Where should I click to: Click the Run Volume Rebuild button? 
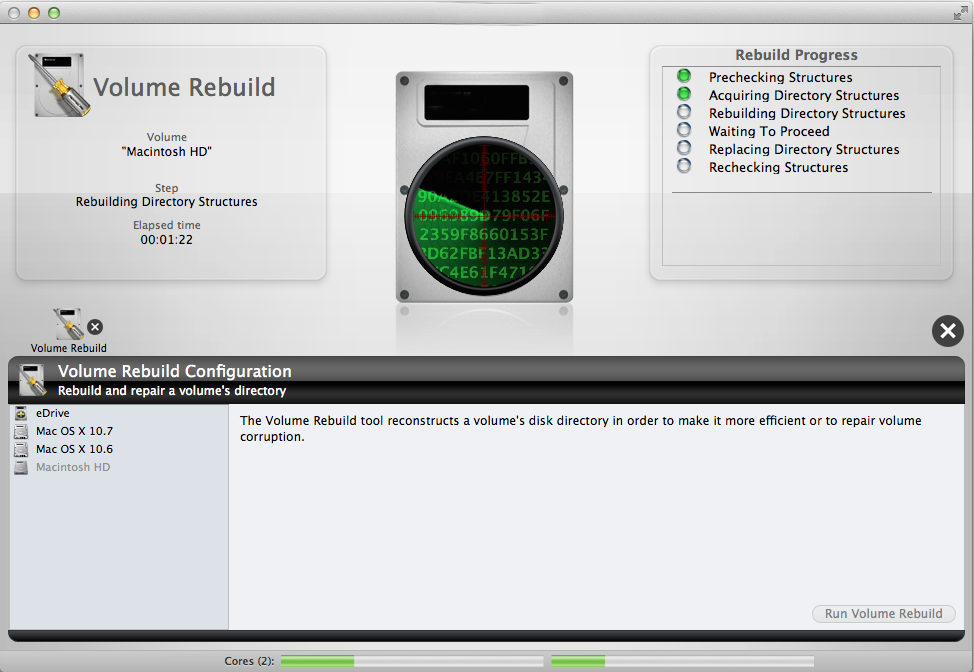pyautogui.click(x=883, y=614)
